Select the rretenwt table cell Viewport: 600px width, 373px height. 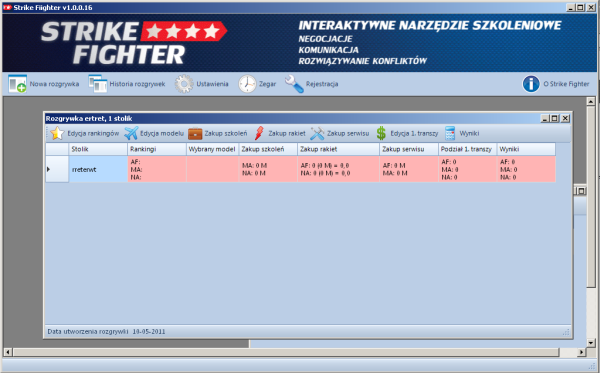click(98, 169)
